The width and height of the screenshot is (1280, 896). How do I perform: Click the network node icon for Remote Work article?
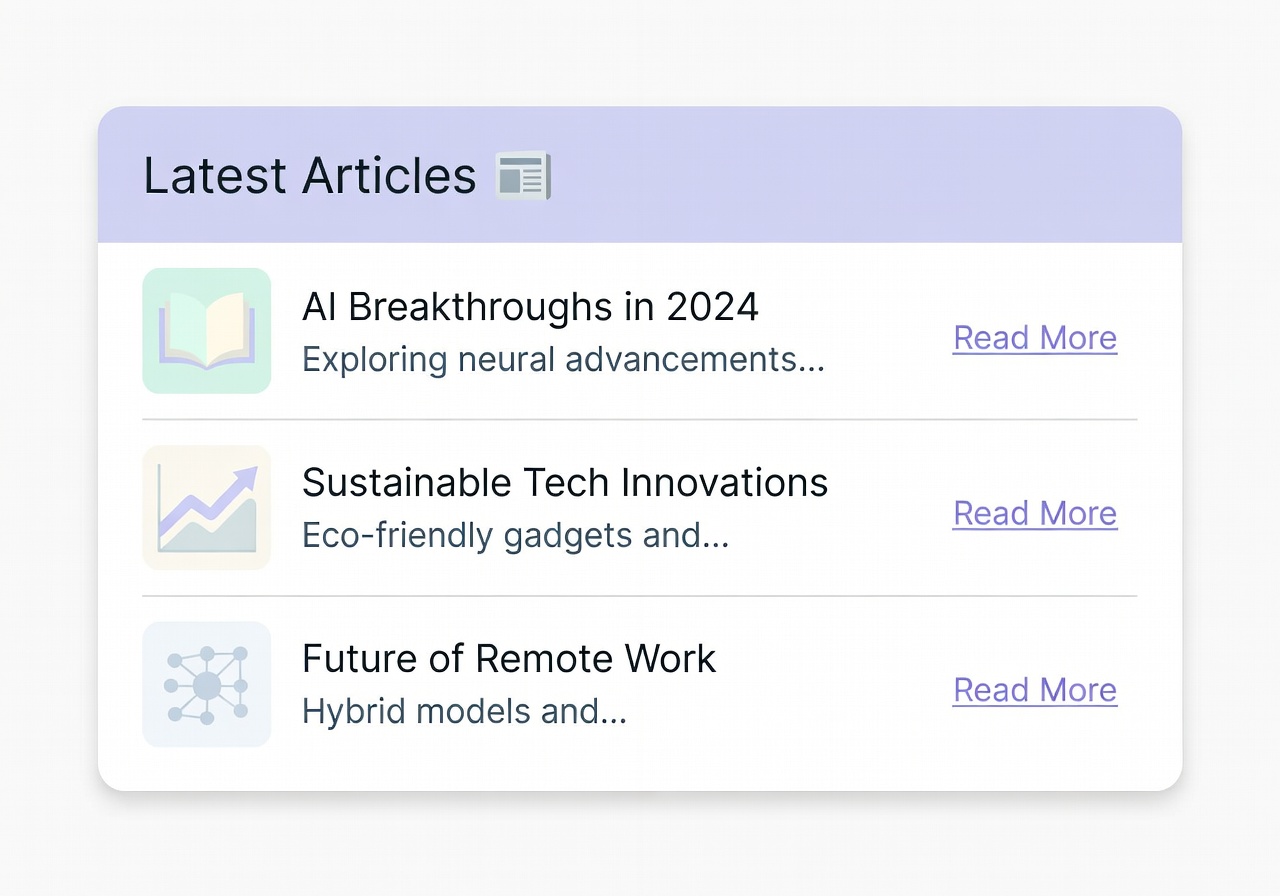click(x=206, y=683)
